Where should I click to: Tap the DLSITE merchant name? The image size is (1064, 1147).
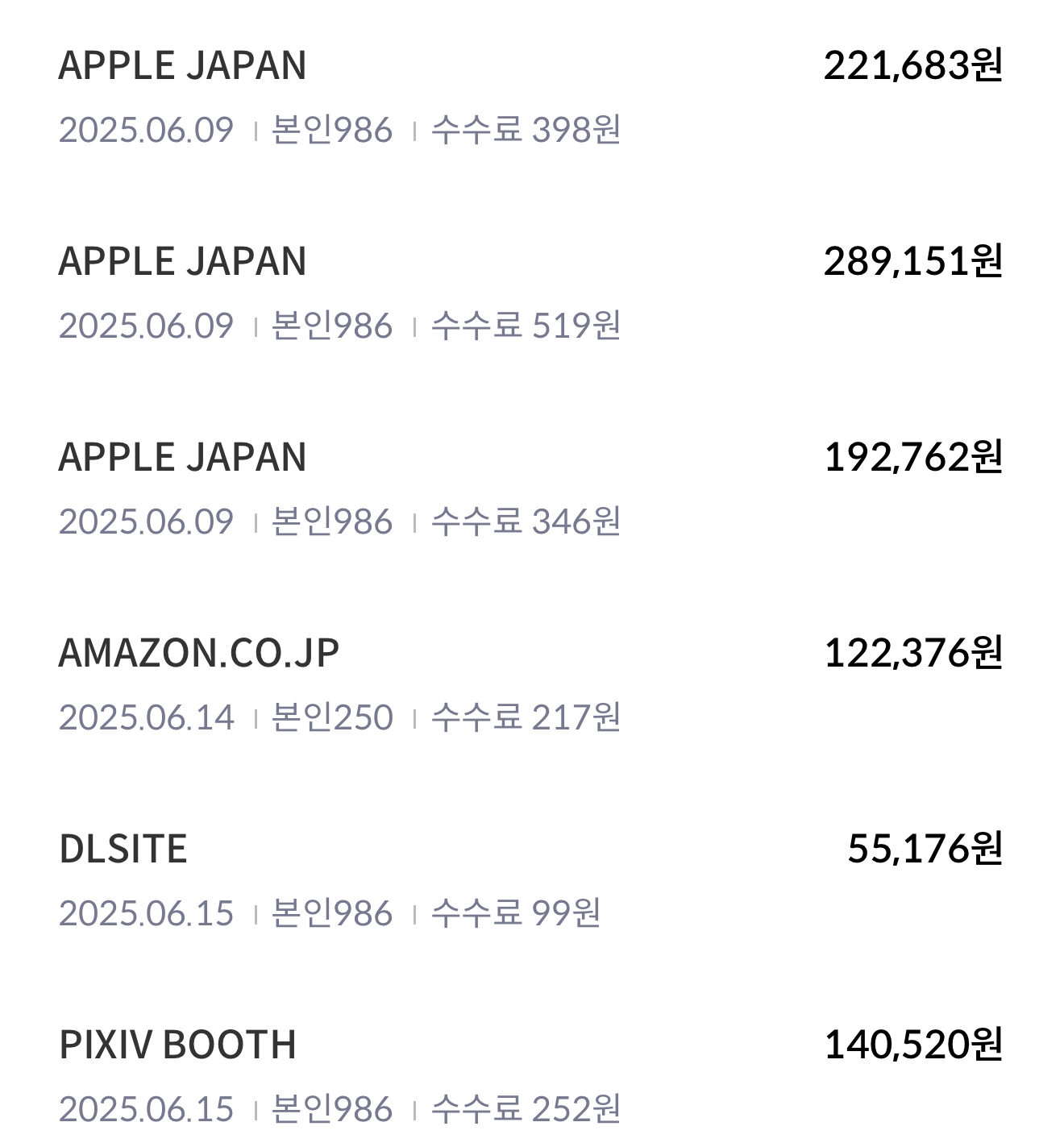123,849
